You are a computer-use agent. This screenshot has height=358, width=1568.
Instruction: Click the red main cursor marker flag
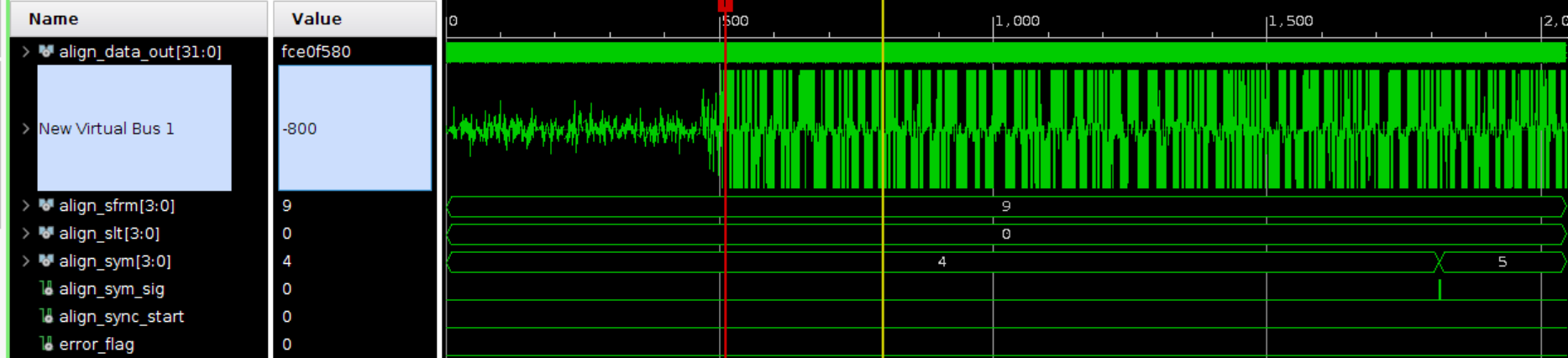pyautogui.click(x=726, y=5)
